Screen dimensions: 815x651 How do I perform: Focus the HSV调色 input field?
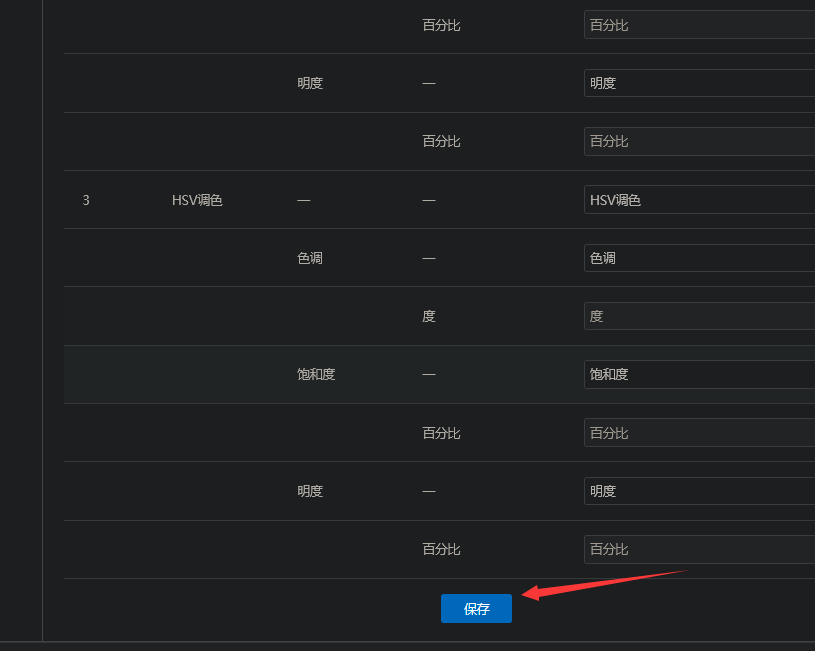[x=700, y=200]
